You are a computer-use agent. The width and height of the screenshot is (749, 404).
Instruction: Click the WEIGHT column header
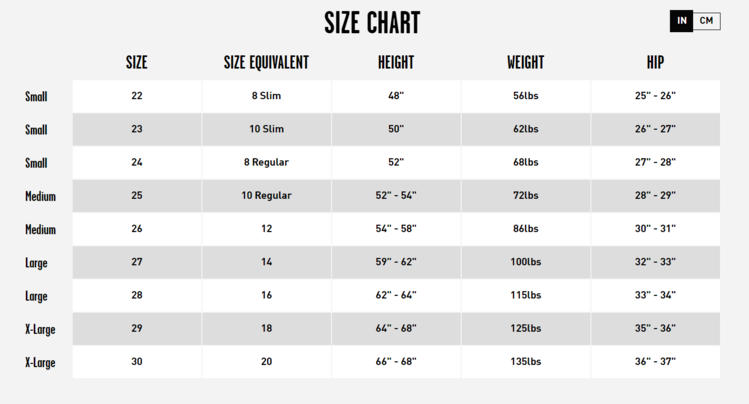(x=526, y=62)
